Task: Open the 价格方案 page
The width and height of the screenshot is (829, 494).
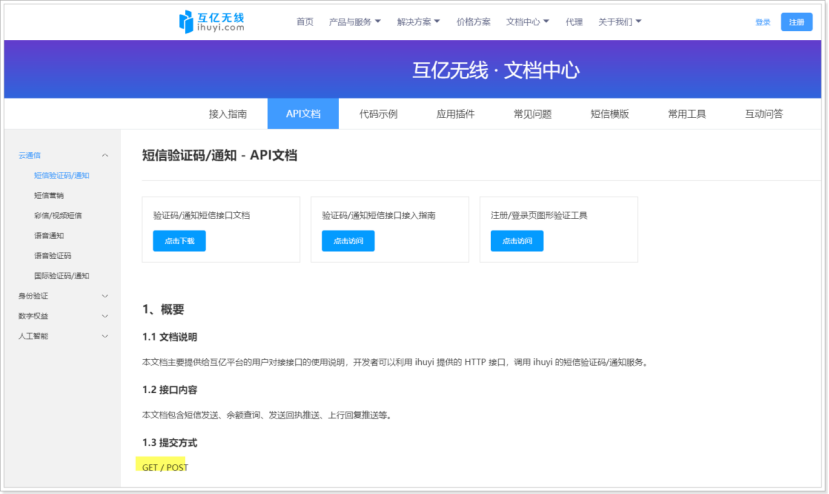Action: 473,22
